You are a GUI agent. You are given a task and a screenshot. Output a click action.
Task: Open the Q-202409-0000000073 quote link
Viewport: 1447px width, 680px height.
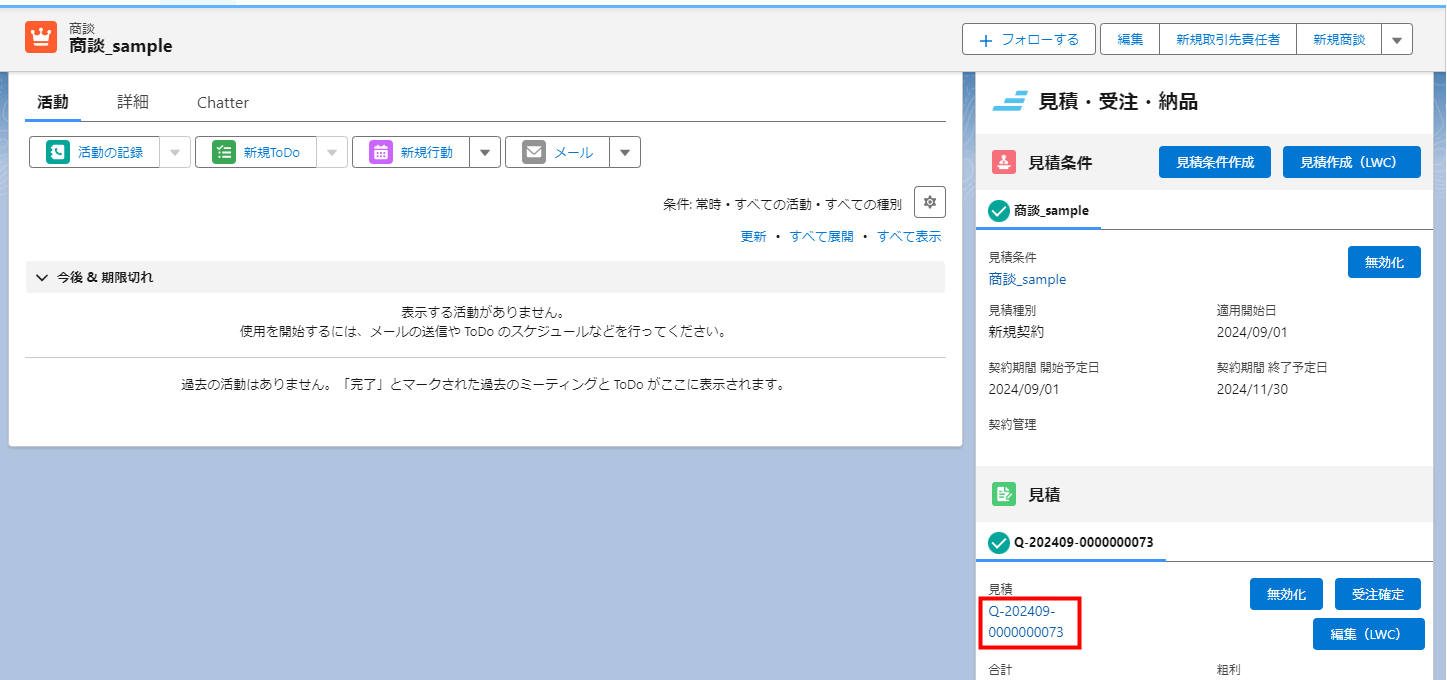point(1025,621)
